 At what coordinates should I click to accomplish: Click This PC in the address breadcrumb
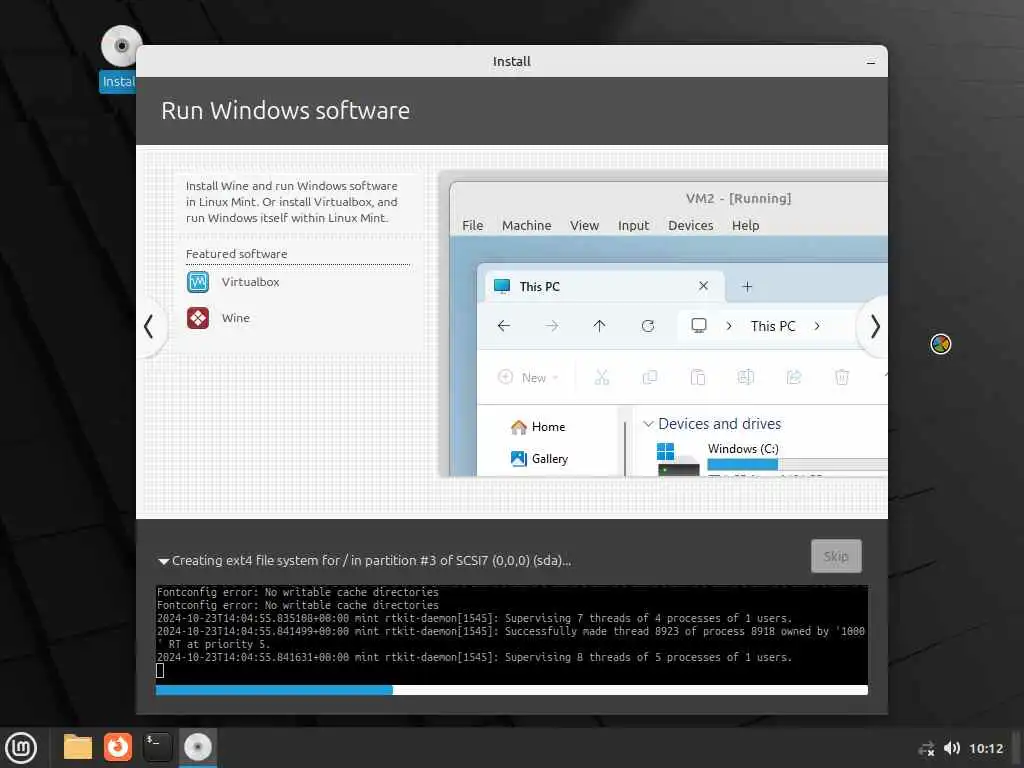[773, 326]
